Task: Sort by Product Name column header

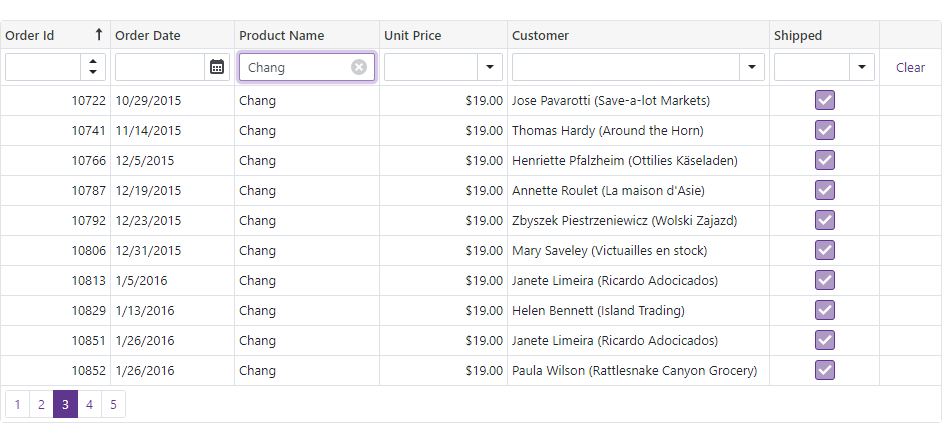Action: (x=282, y=35)
